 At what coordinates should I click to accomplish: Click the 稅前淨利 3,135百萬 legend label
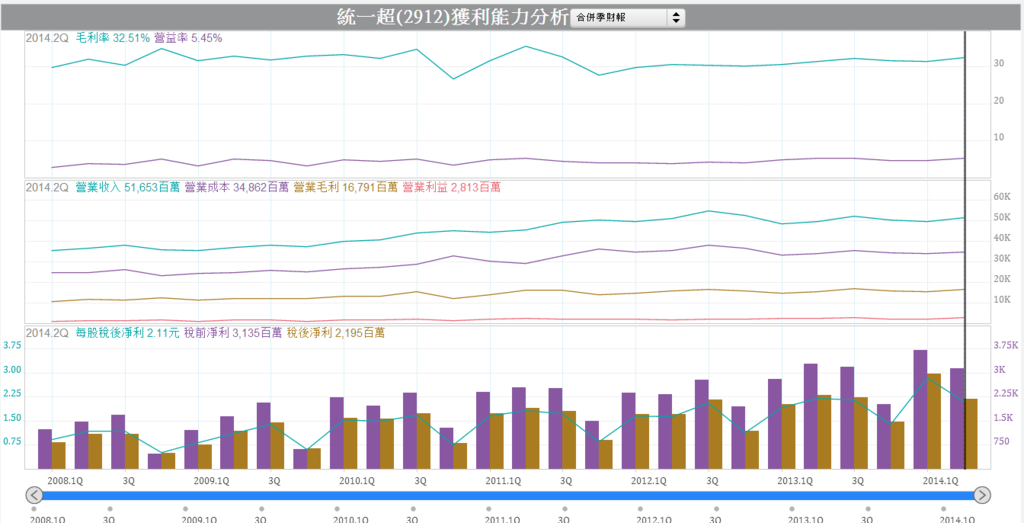[x=232, y=333]
